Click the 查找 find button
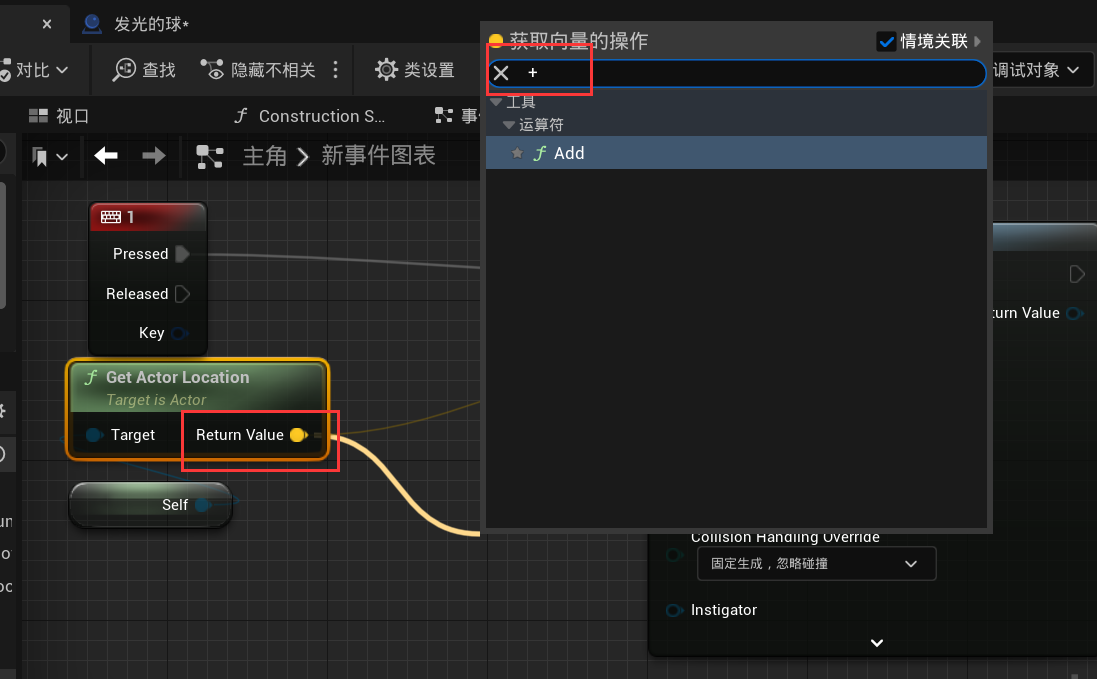1097x679 pixels. coord(144,70)
